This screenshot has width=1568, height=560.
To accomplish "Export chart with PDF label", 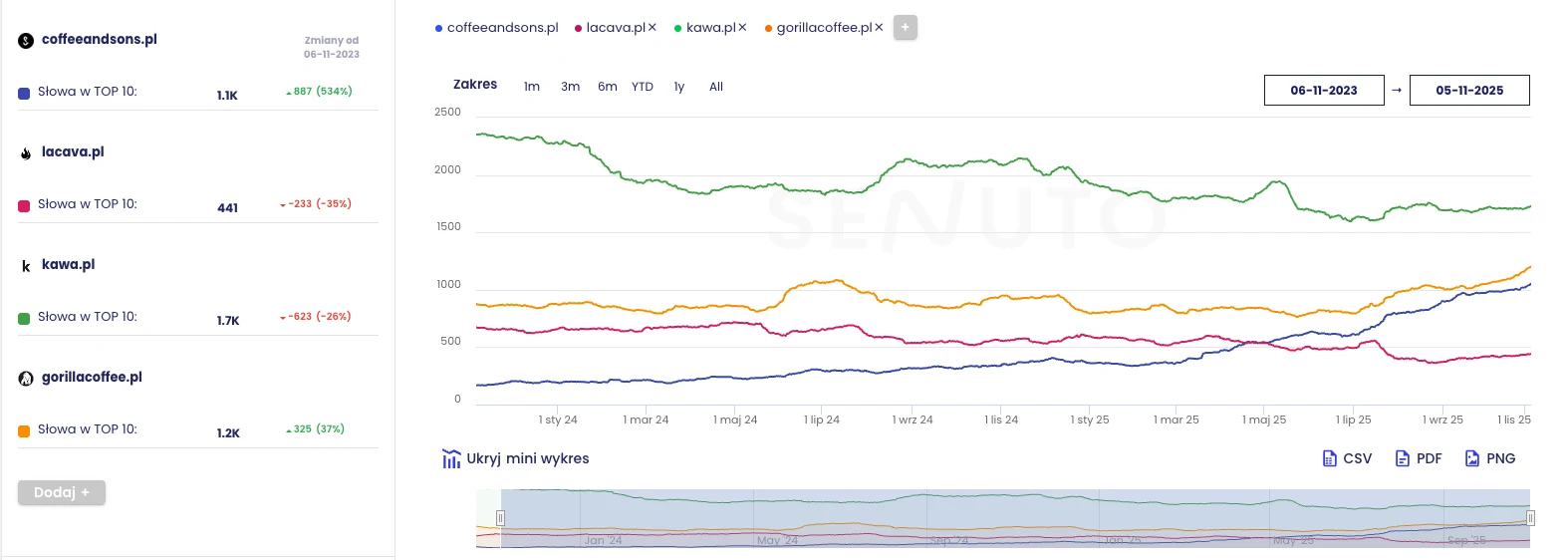I will click(x=1430, y=458).
